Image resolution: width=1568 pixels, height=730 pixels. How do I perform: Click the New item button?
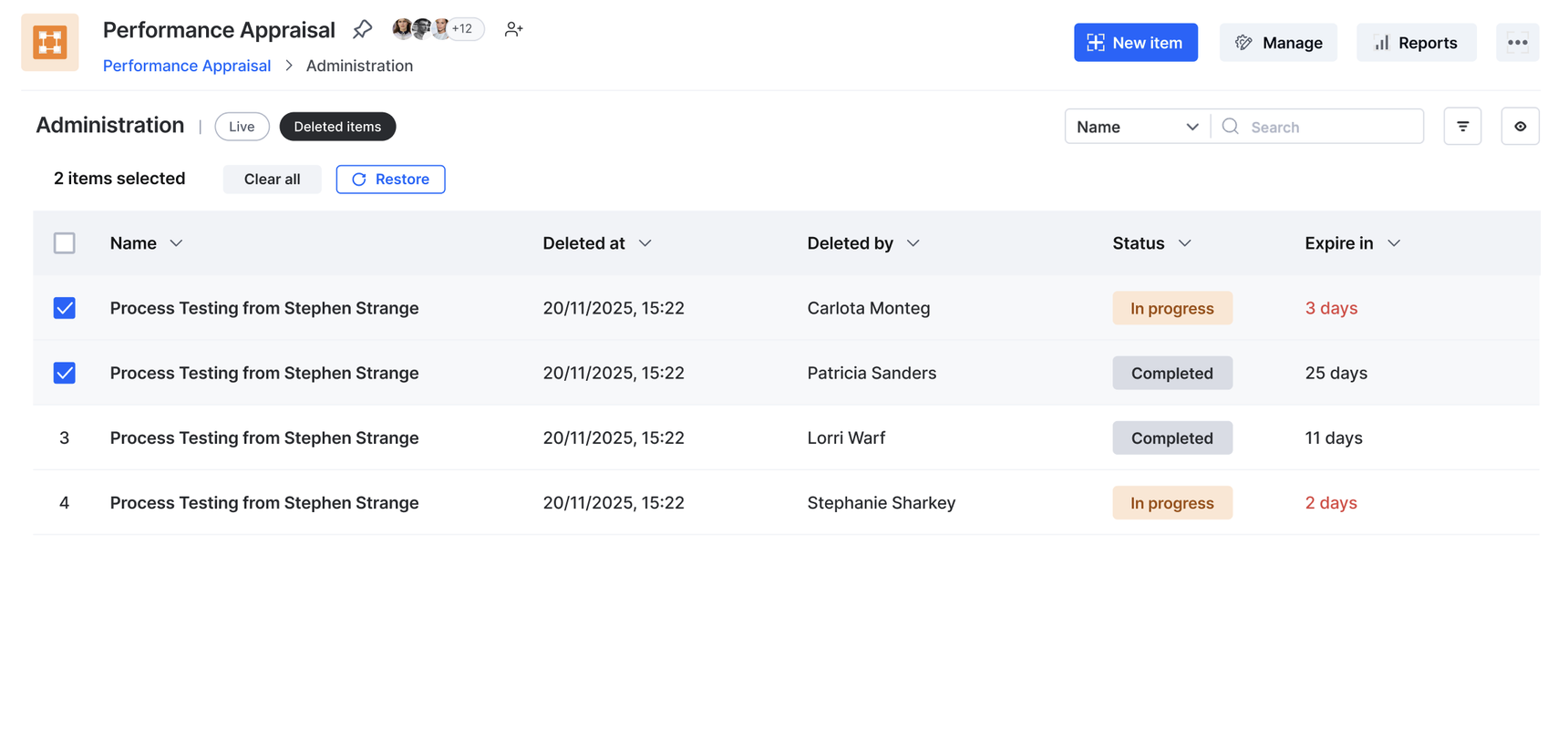(1136, 43)
